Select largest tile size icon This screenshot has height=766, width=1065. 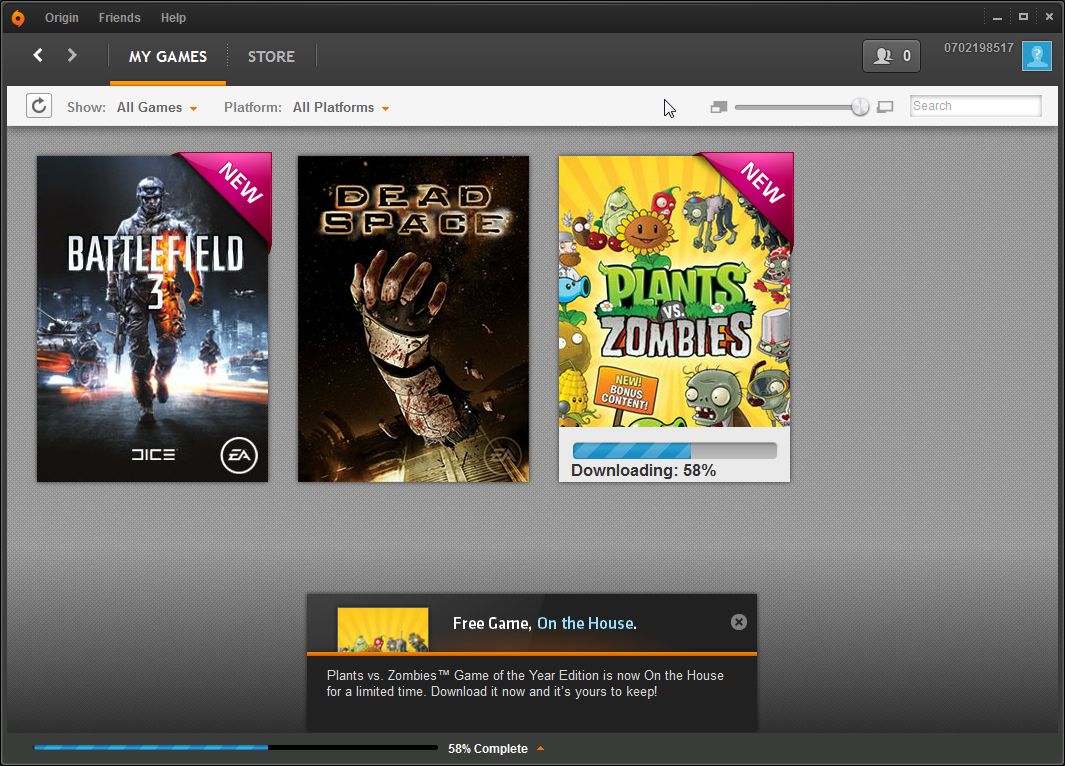click(885, 107)
